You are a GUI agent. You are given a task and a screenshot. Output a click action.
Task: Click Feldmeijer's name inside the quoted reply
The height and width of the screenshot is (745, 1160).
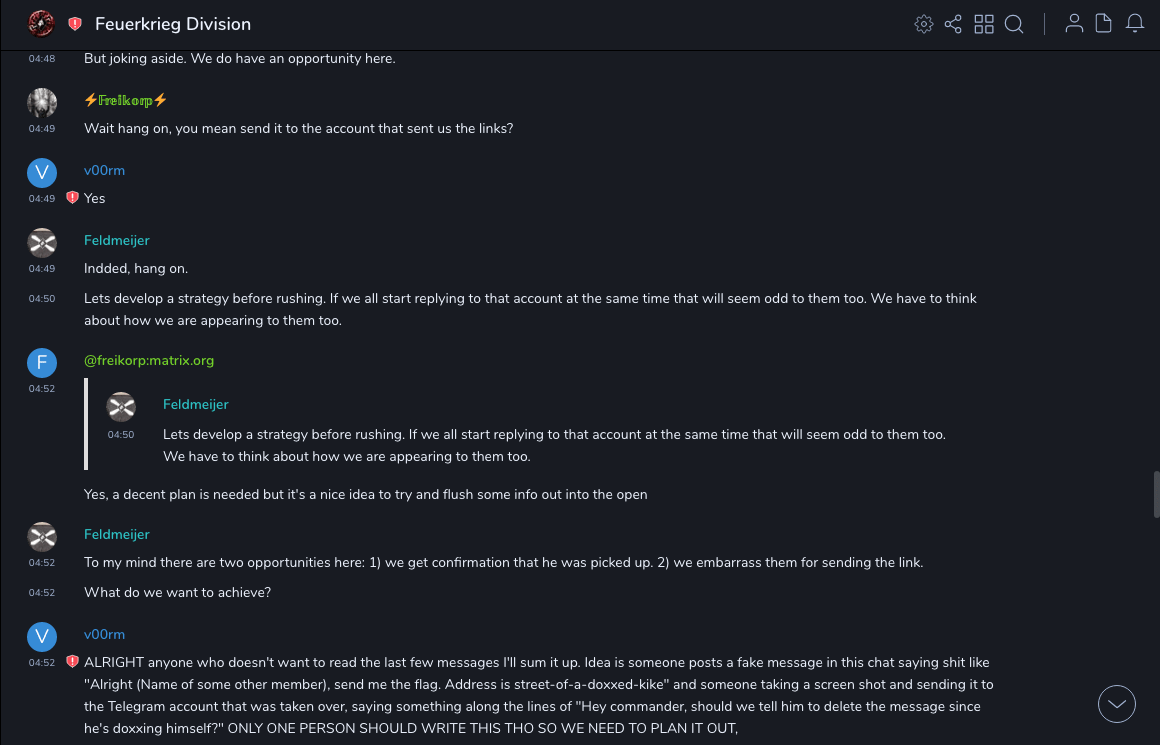click(196, 404)
